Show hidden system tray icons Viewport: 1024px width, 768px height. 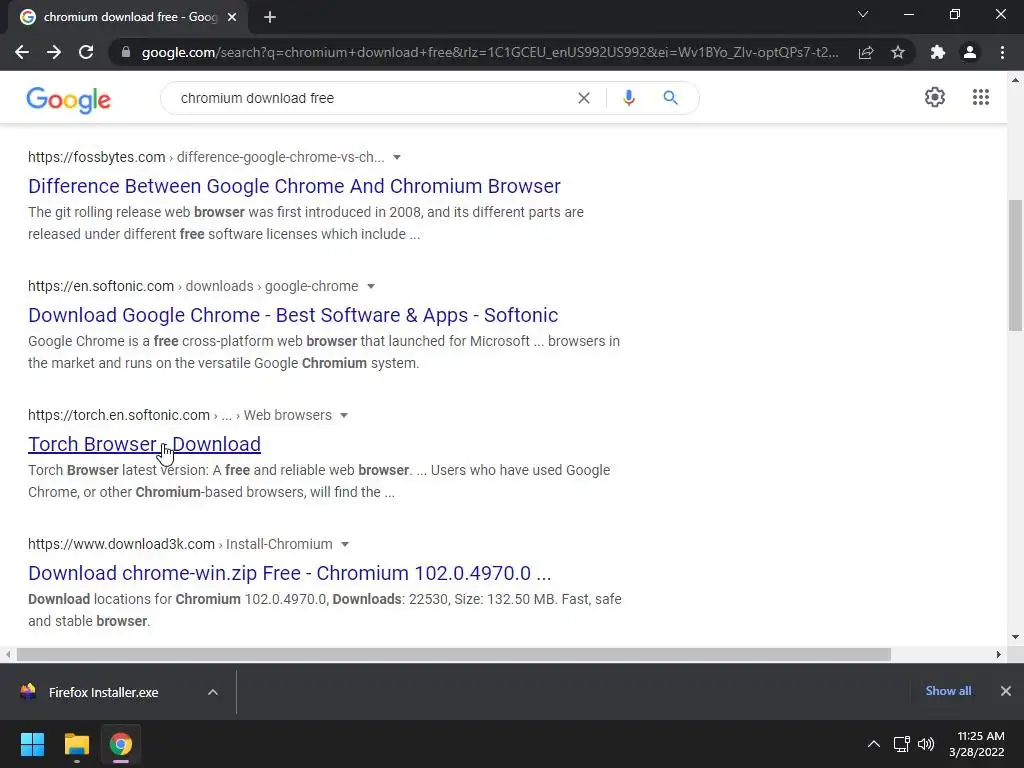click(x=873, y=744)
